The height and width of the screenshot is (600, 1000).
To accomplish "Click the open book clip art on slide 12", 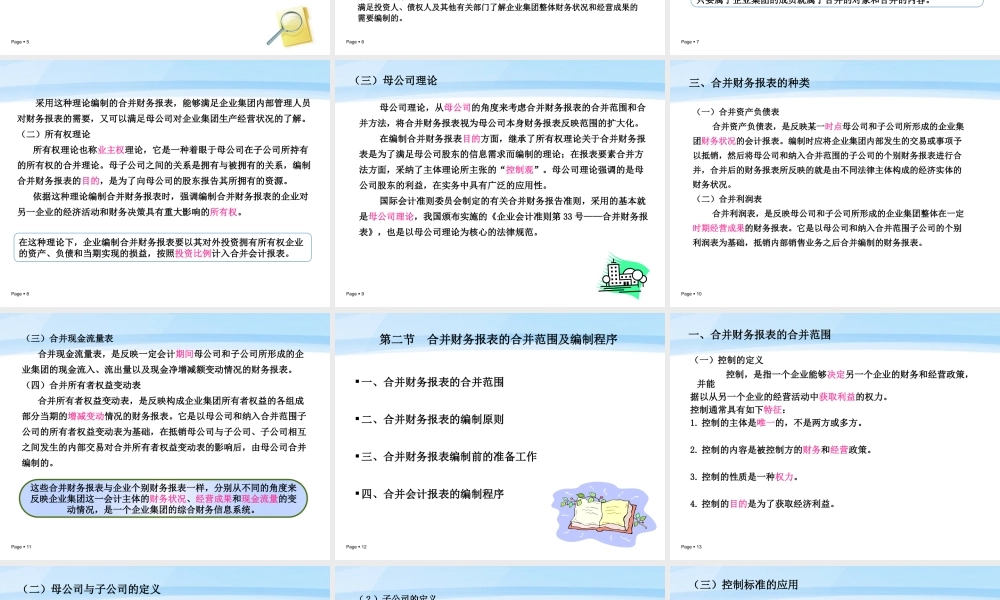I will [x=600, y=516].
